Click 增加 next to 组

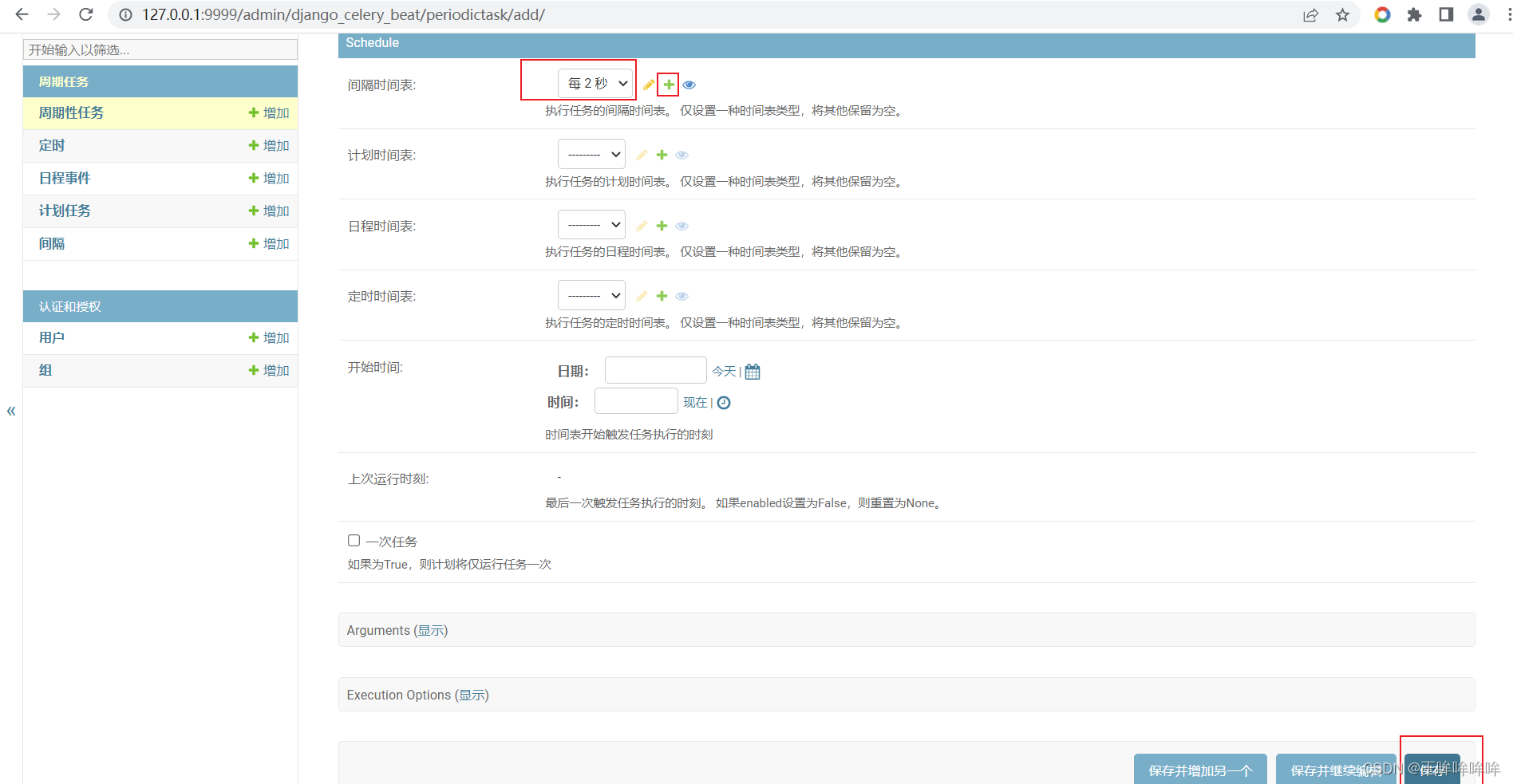pyautogui.click(x=269, y=371)
